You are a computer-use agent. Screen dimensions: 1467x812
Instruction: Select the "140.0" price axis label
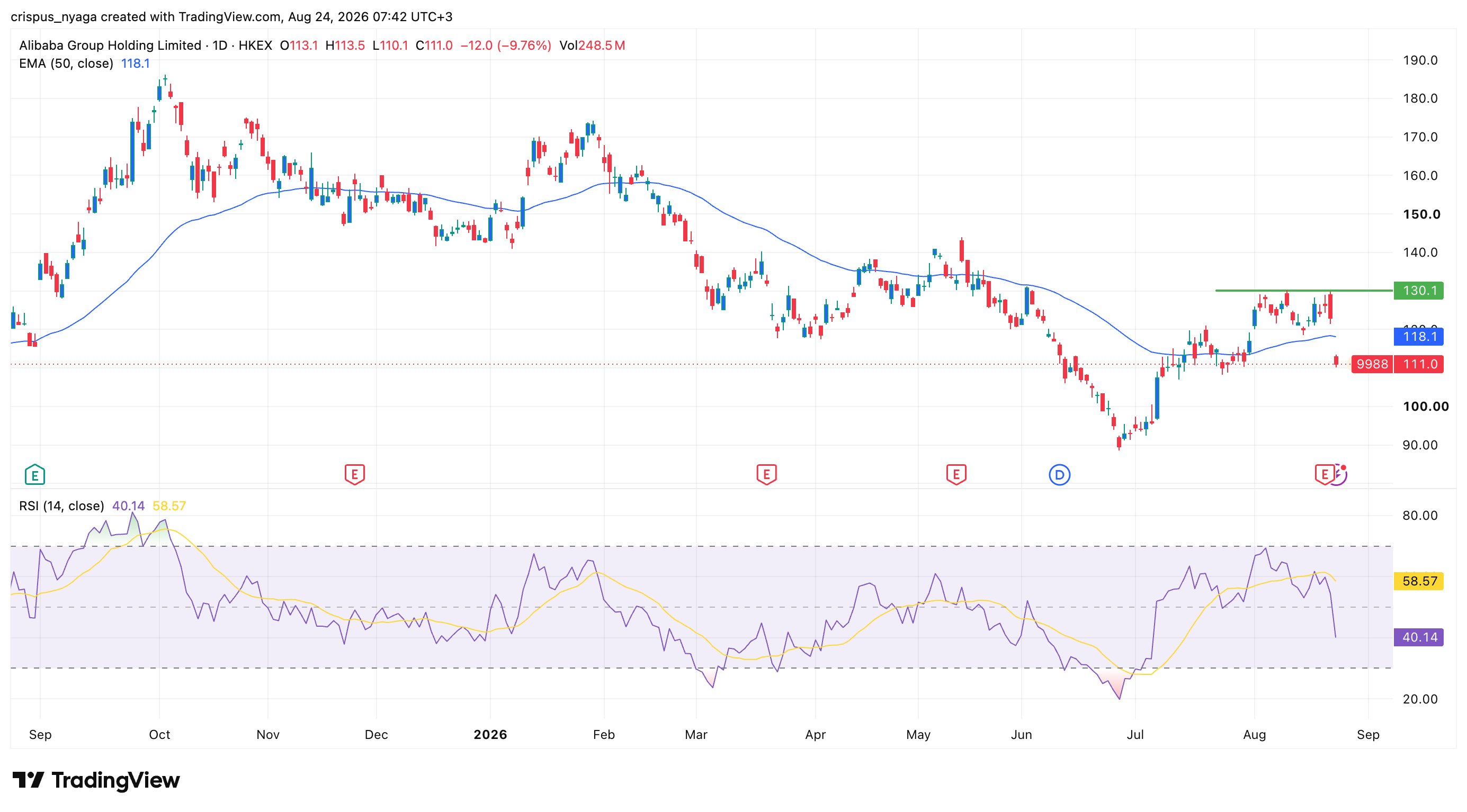1420,252
